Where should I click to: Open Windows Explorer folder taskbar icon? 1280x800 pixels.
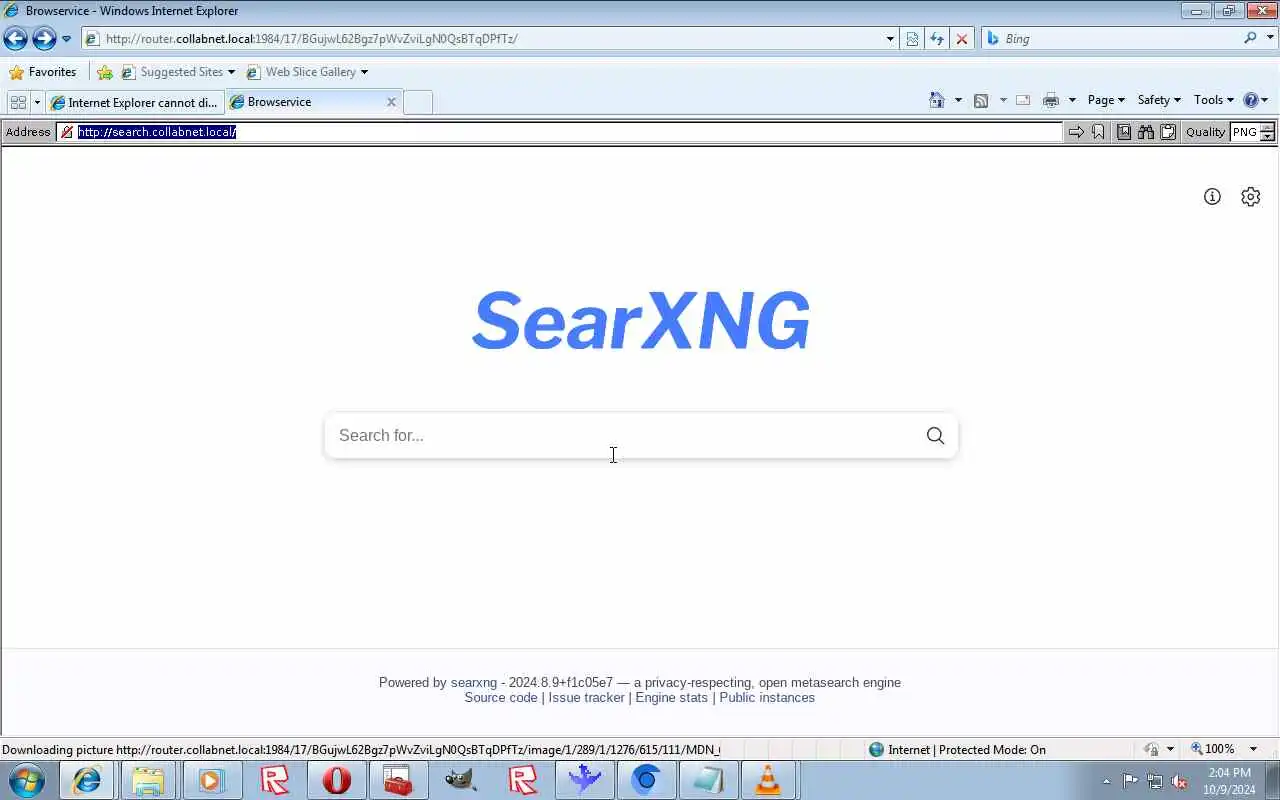[148, 780]
